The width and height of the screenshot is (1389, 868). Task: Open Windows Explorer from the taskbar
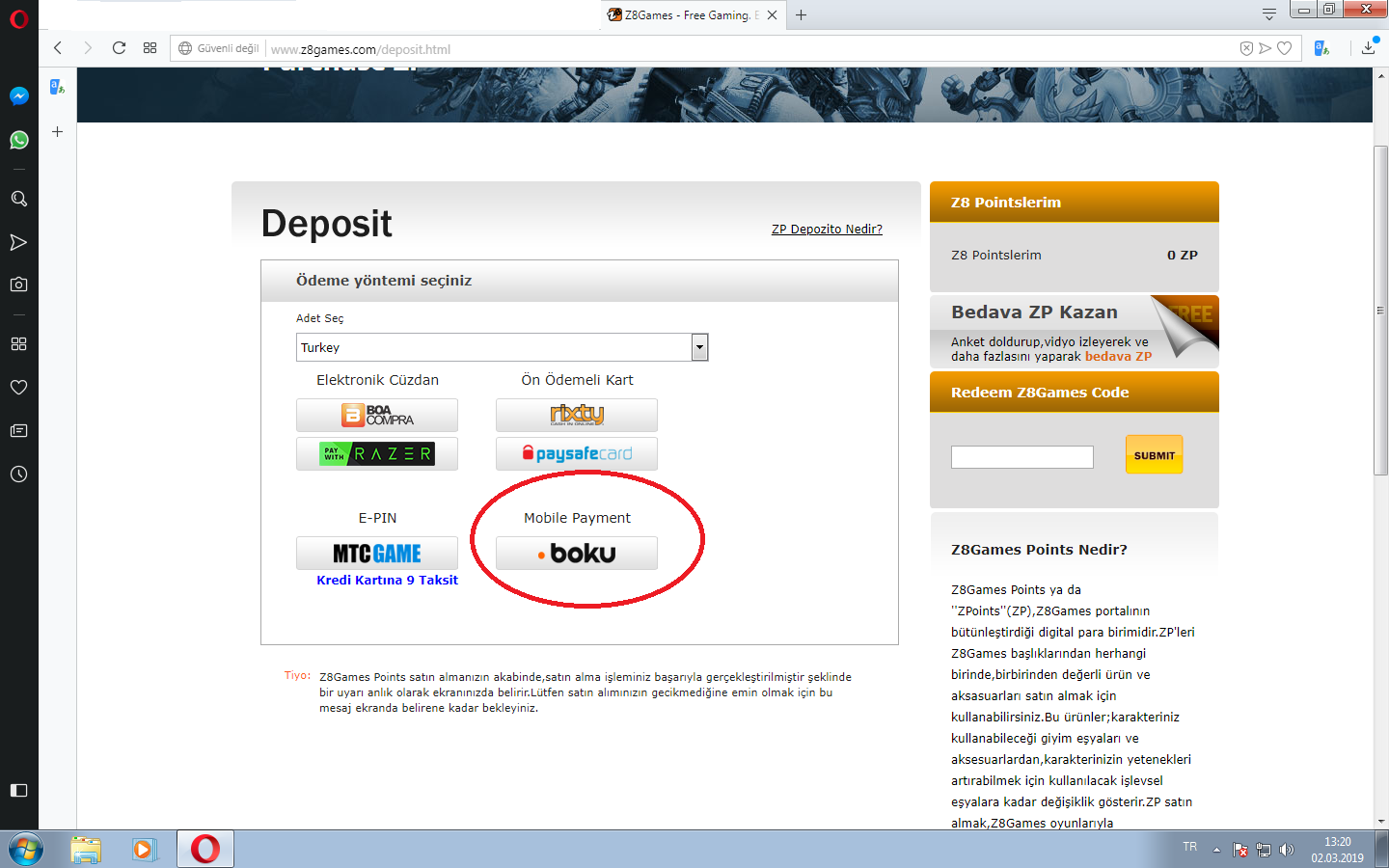[x=86, y=850]
